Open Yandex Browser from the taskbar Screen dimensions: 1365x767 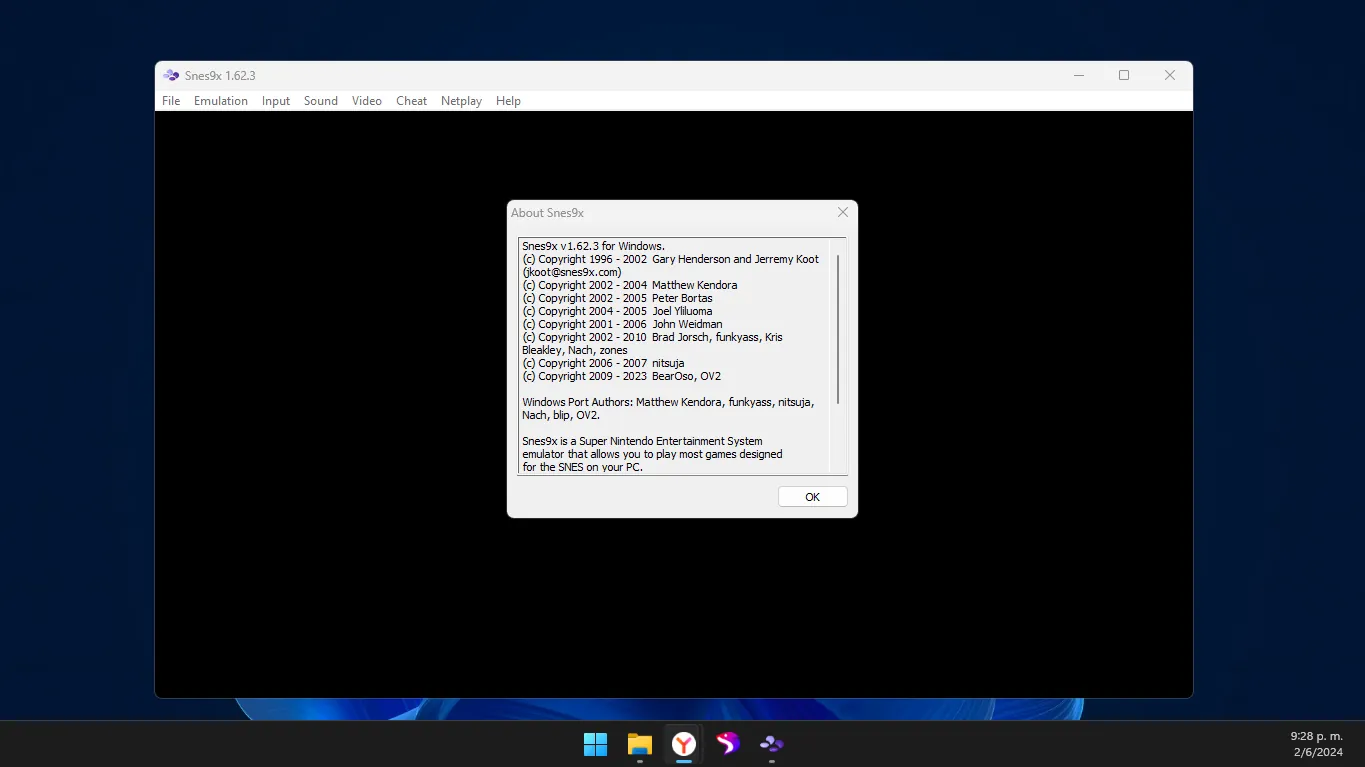(x=683, y=744)
